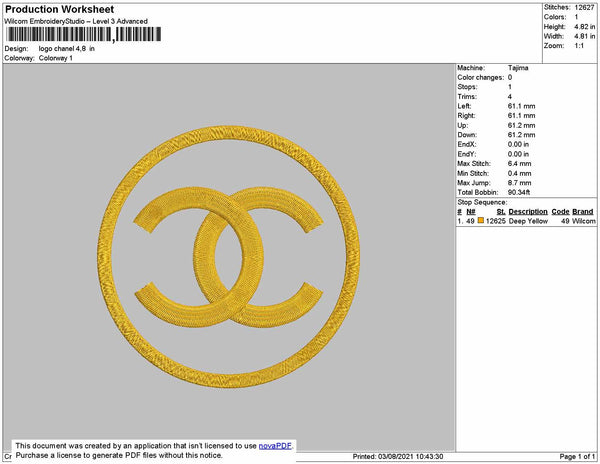Select the 'EndY:' label
Viewport: 600px width, 464px height.
pyautogui.click(x=466, y=154)
